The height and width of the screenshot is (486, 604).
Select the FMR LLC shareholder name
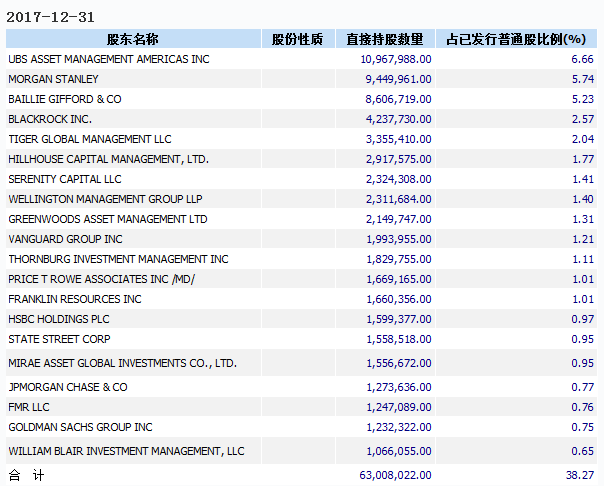coord(29,407)
